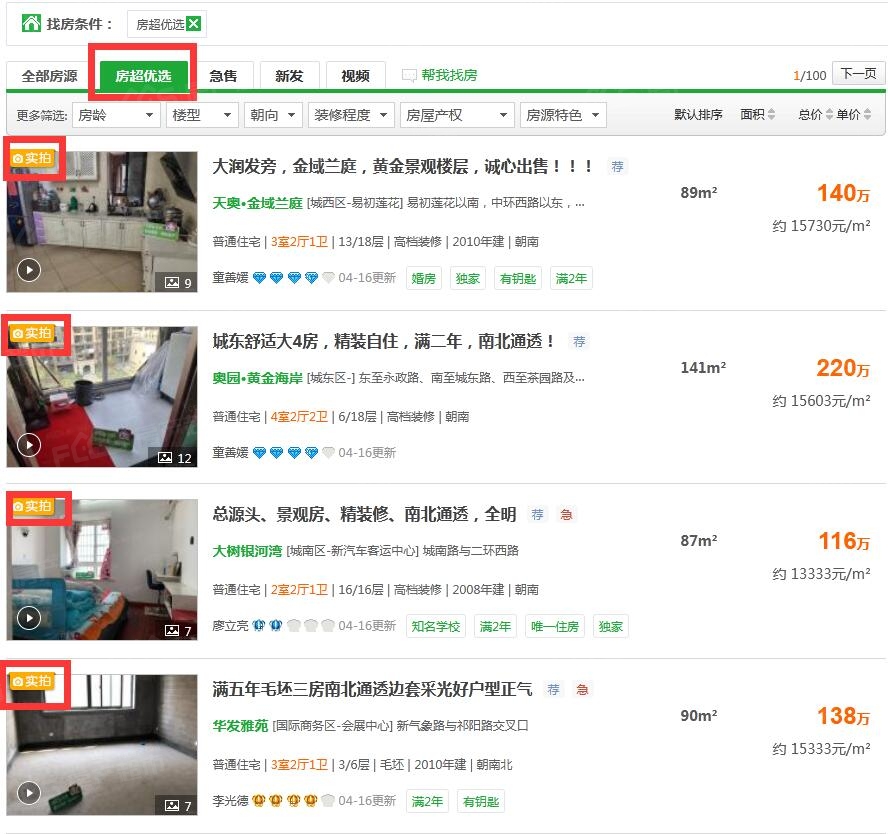Play video on the 大树银河湾 listing thumbnail

[x=29, y=618]
